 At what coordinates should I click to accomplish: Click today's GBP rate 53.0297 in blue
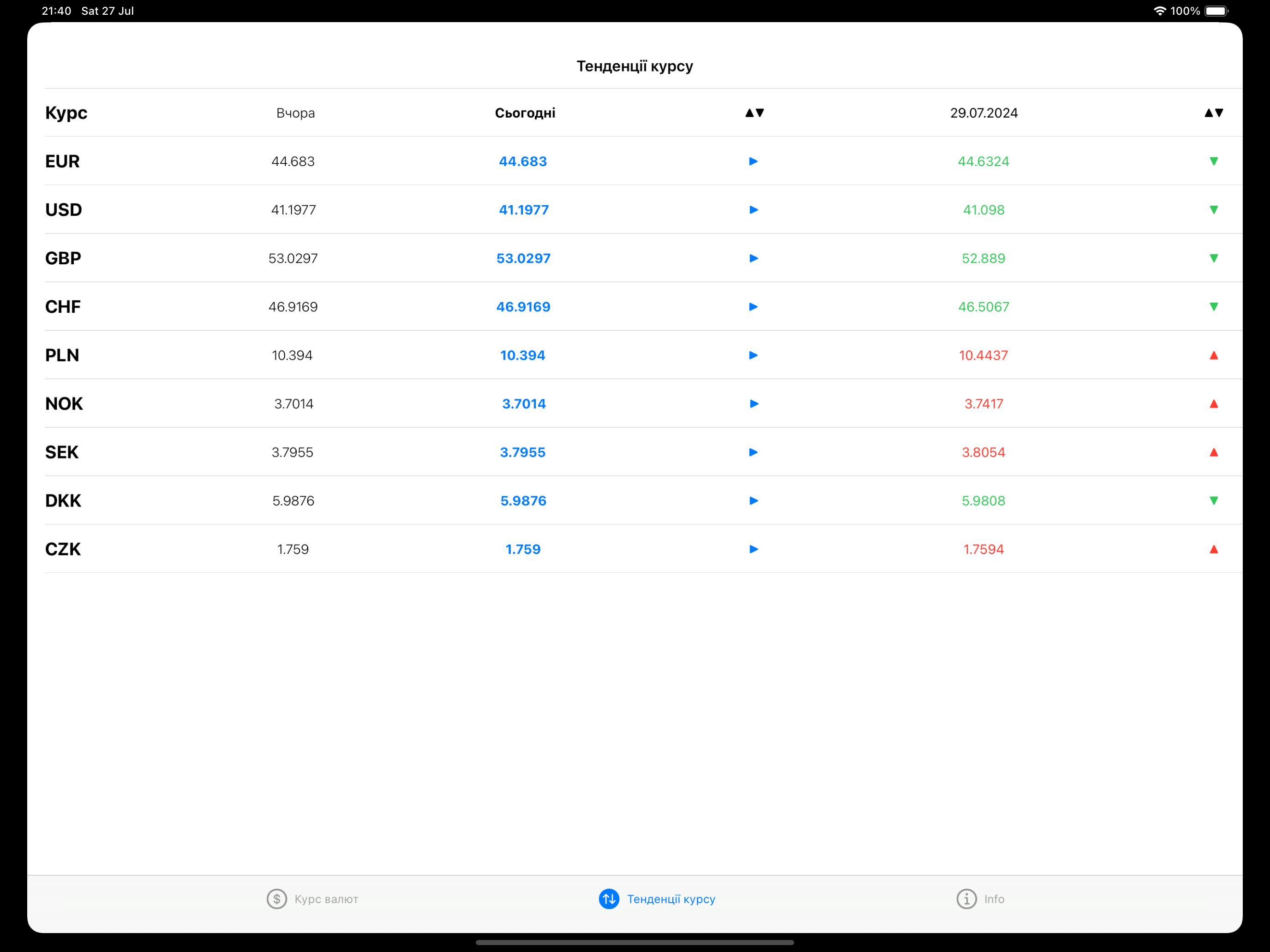[523, 258]
